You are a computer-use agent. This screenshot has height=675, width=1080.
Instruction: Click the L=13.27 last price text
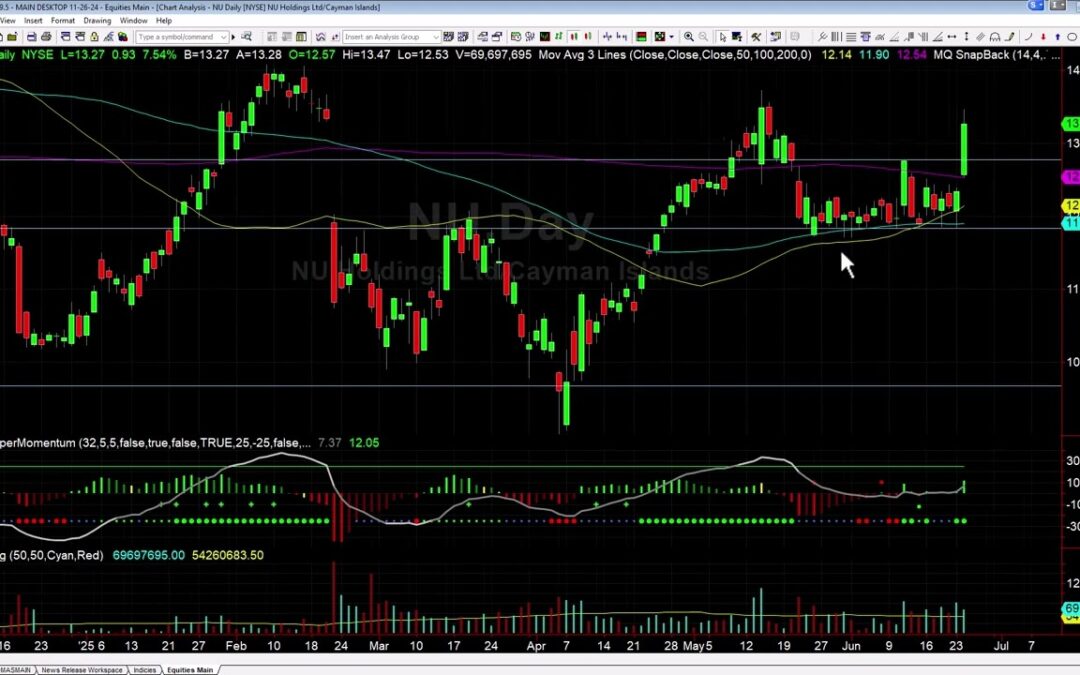pos(82,54)
